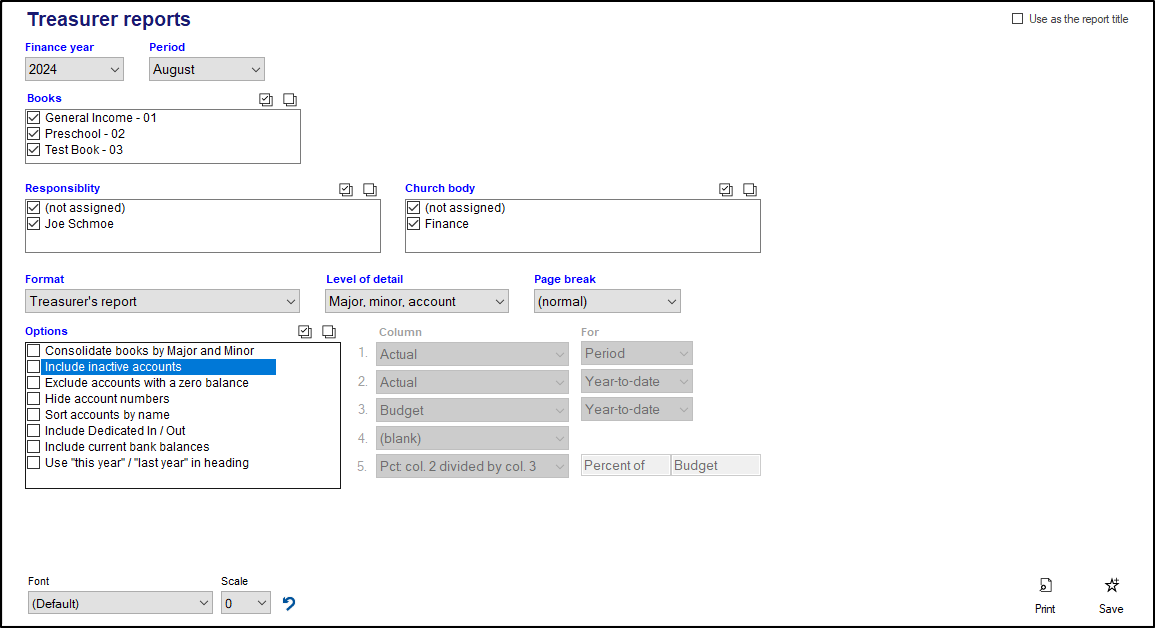This screenshot has height=628, width=1155.
Task: Open the Level of detail dropdown
Action: coord(417,302)
